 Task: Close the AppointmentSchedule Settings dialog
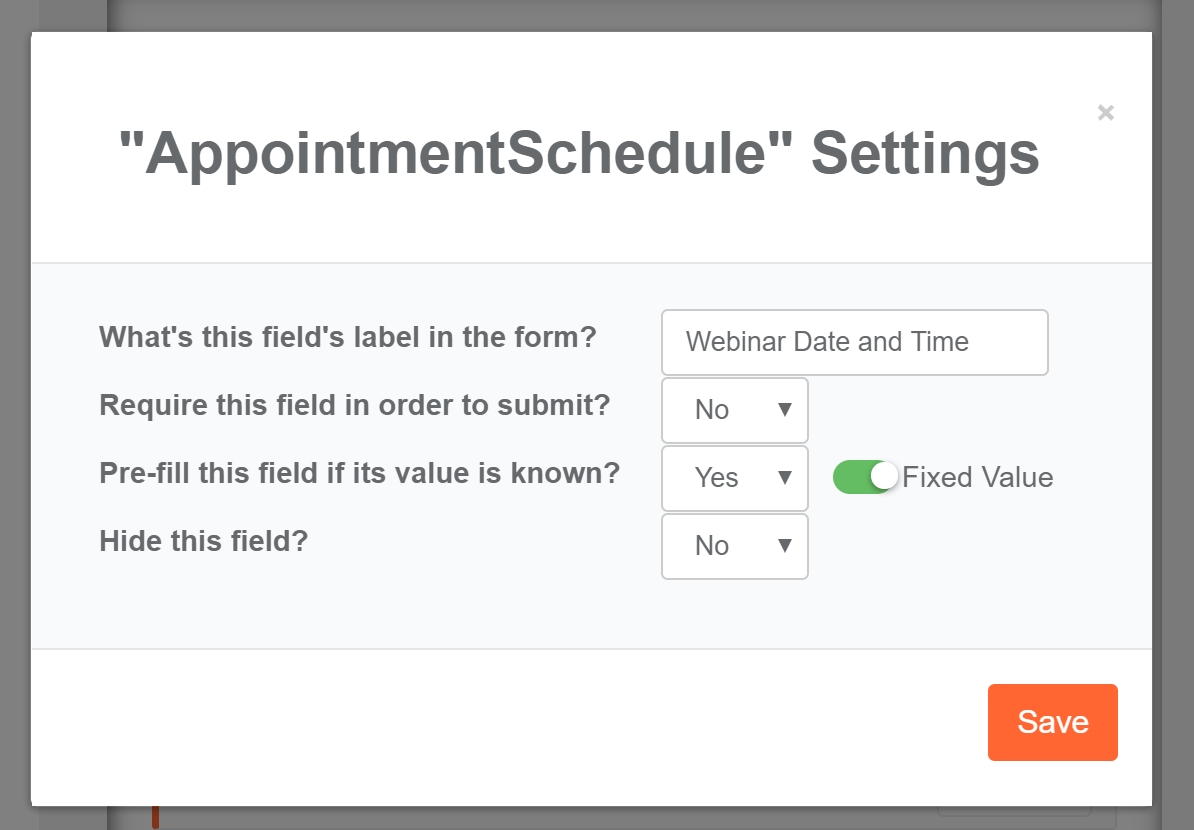tap(1105, 113)
